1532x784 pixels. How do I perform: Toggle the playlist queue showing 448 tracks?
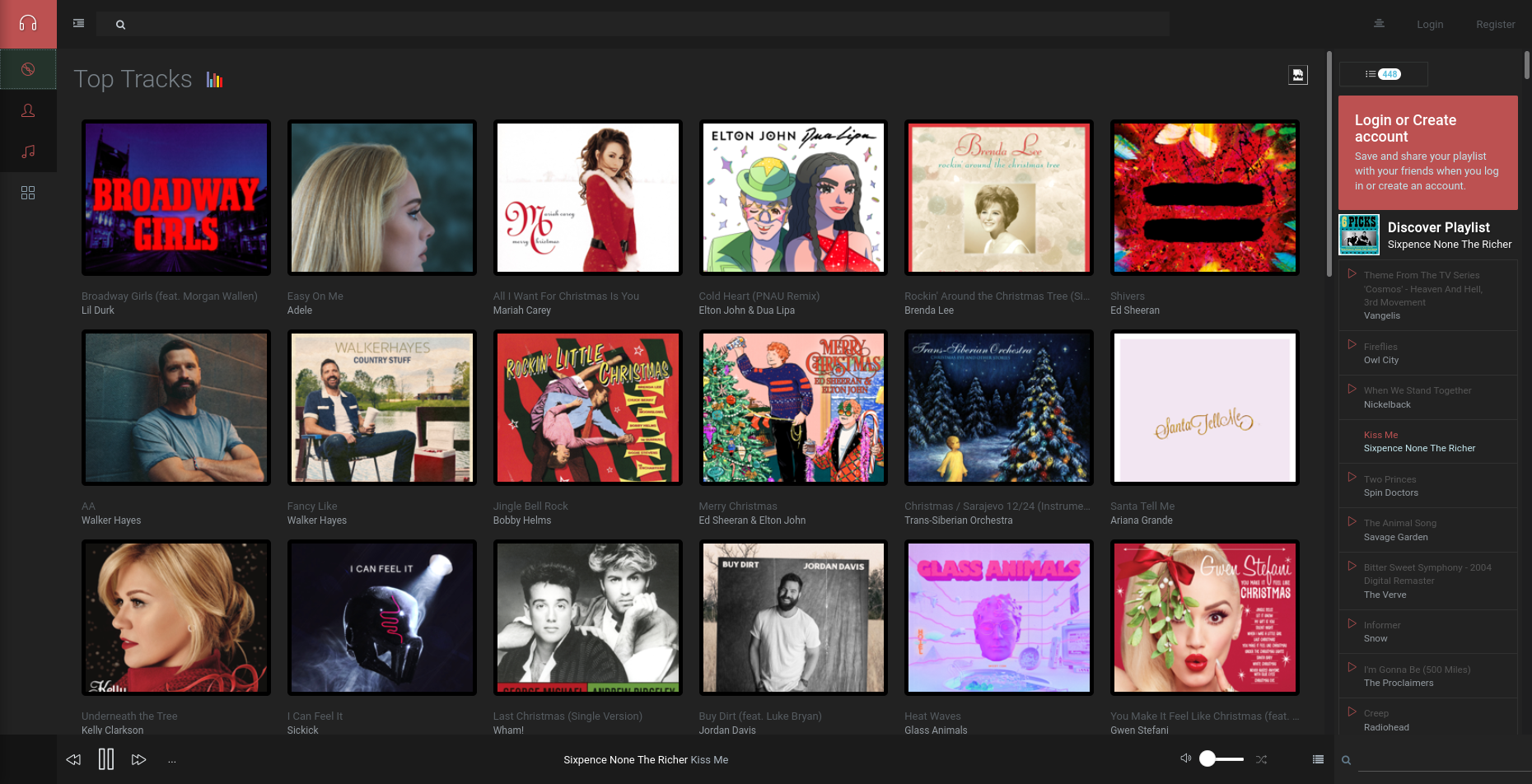[x=1383, y=74]
